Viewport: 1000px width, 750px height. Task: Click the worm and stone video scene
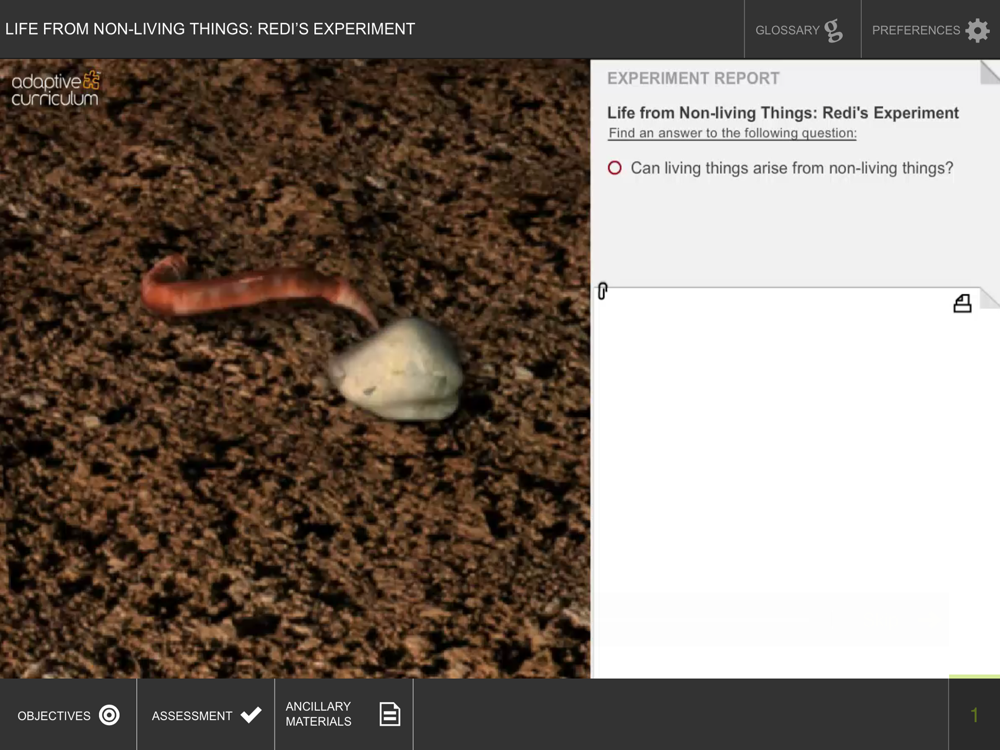[295, 369]
